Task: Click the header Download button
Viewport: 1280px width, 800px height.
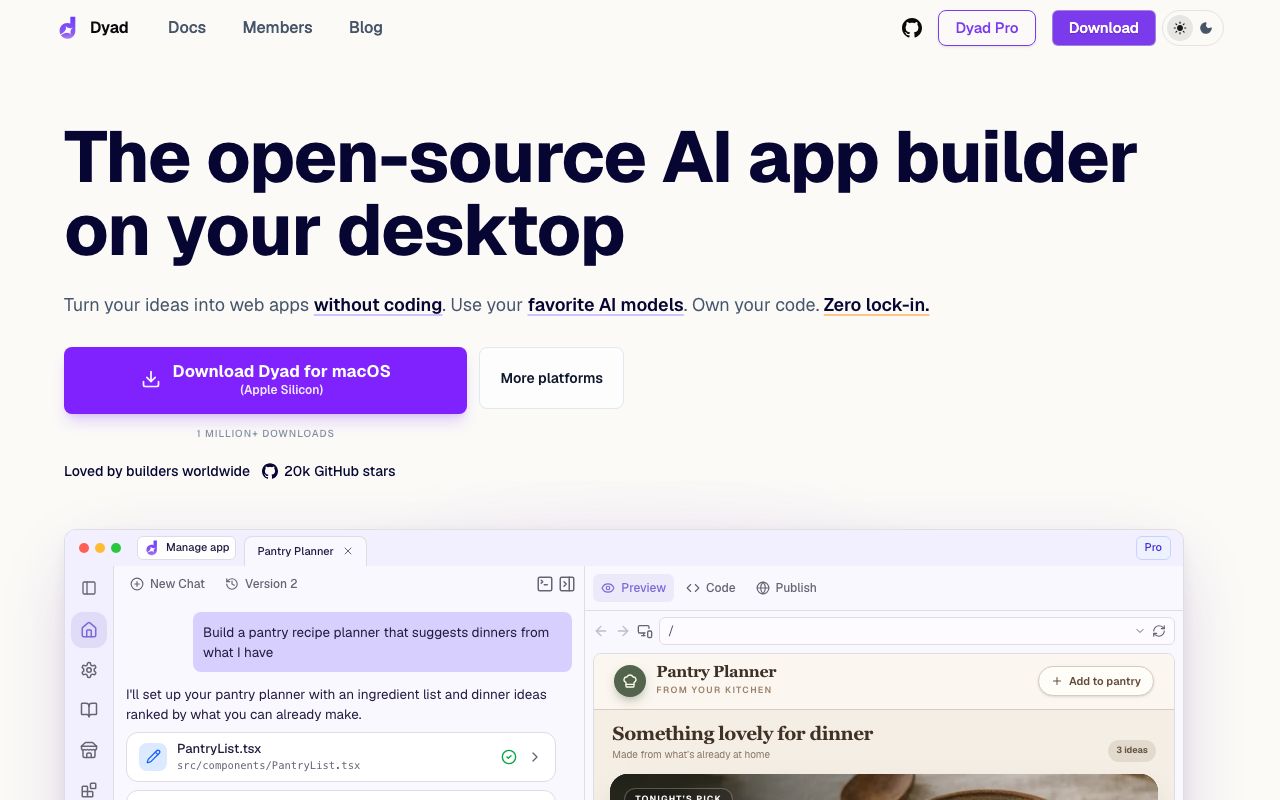Action: tap(1104, 28)
